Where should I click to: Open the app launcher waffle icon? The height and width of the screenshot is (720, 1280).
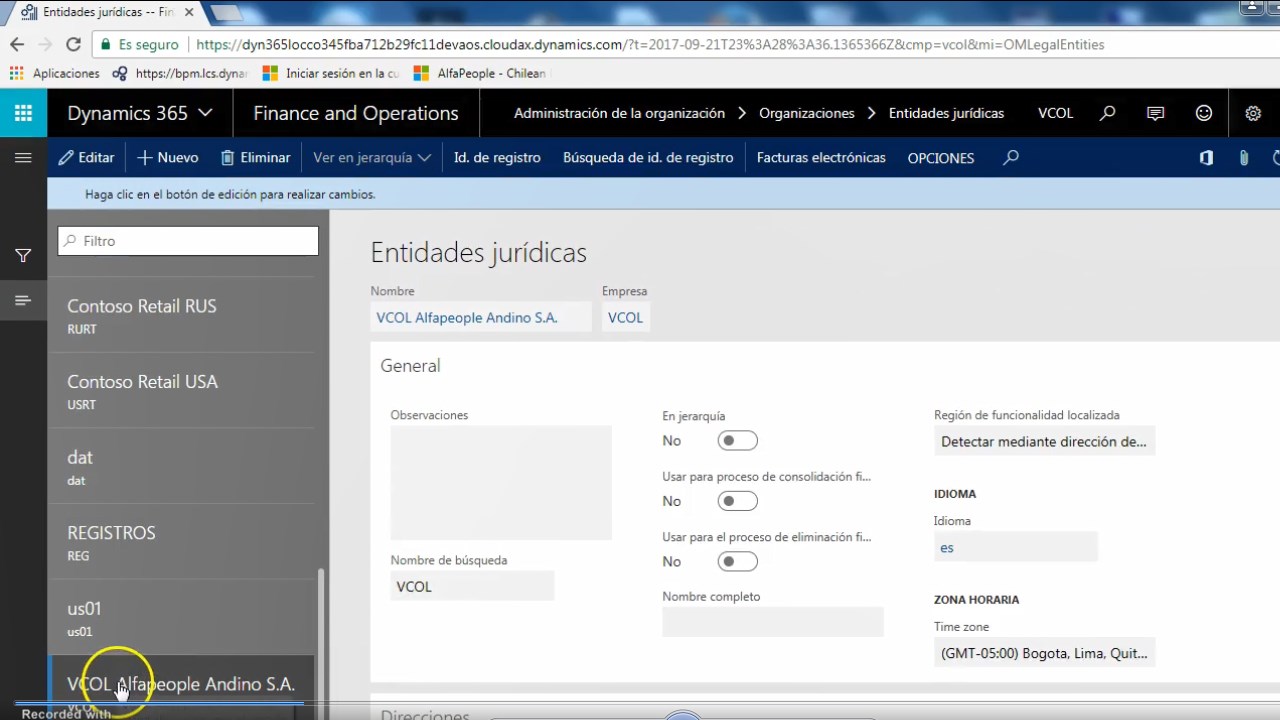coord(23,113)
